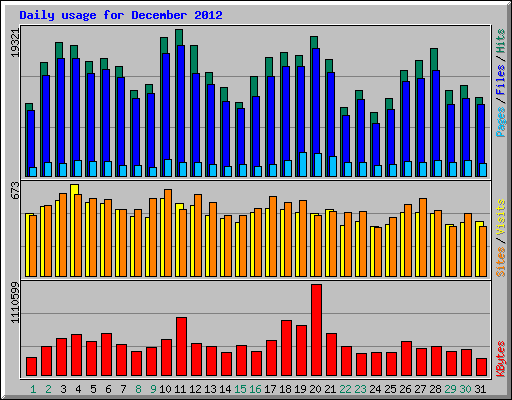Click day label 4 on the x-axis
Viewport: 512px width, 400px height.
click(78, 389)
